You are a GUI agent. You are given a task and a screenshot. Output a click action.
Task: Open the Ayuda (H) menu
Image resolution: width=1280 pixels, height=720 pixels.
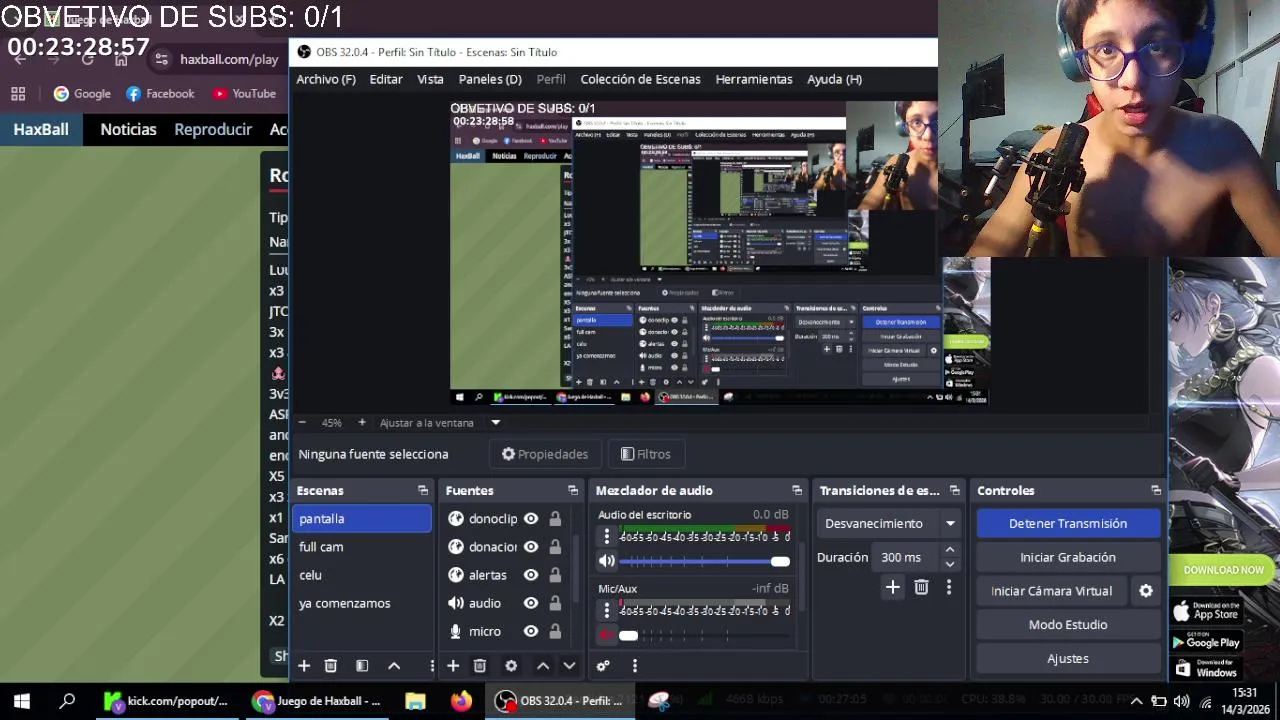coord(834,79)
